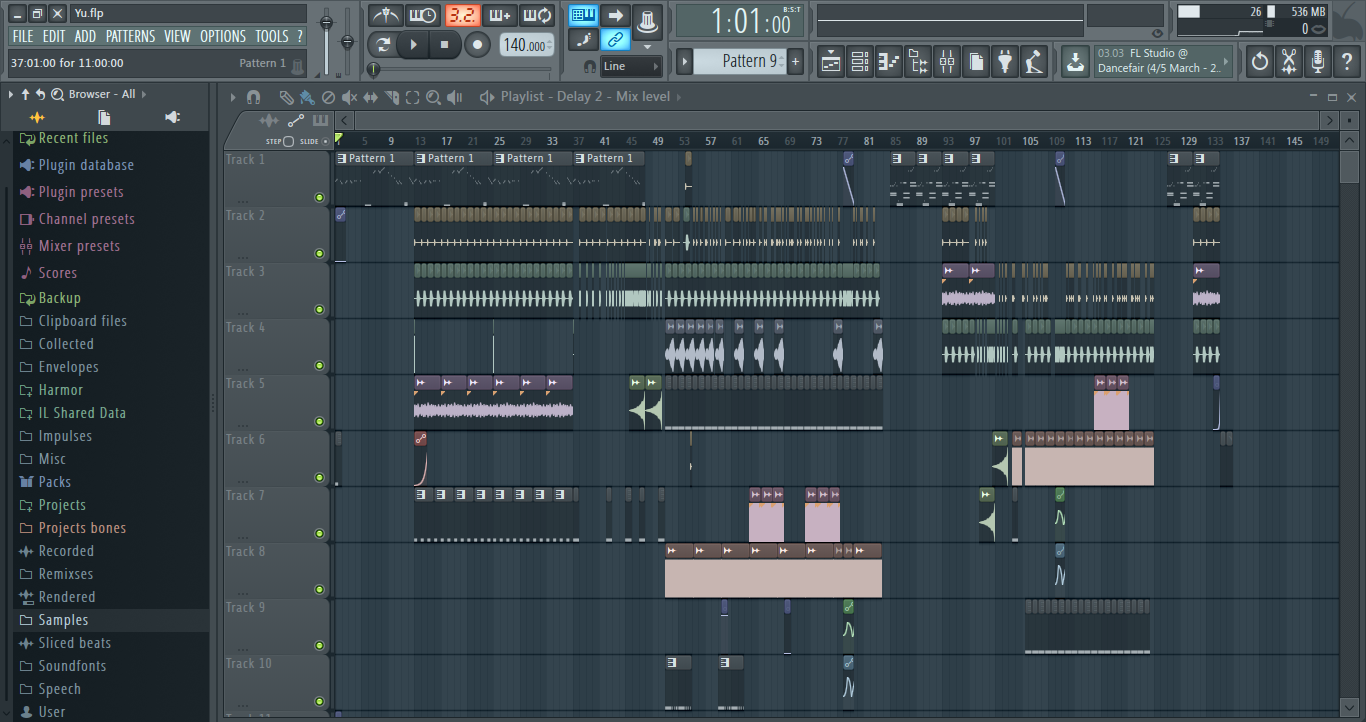The width and height of the screenshot is (1366, 722).
Task: Choose the Select tool in Playlist
Action: coord(412,97)
